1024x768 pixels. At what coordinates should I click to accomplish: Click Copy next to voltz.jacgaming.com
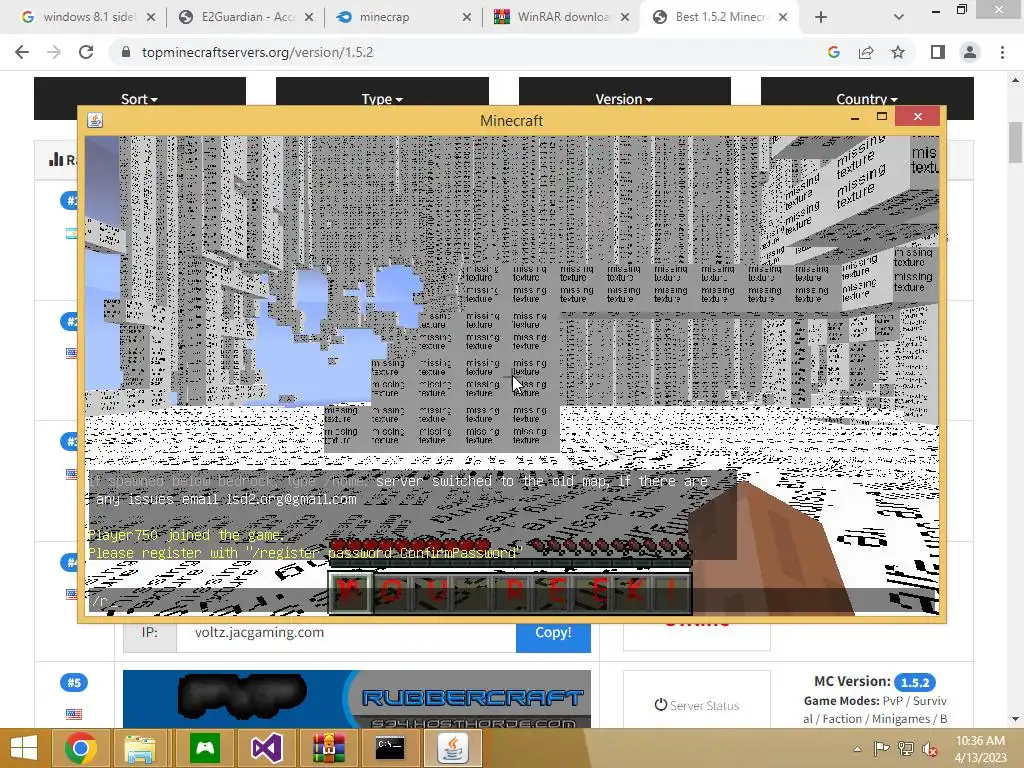click(x=553, y=635)
